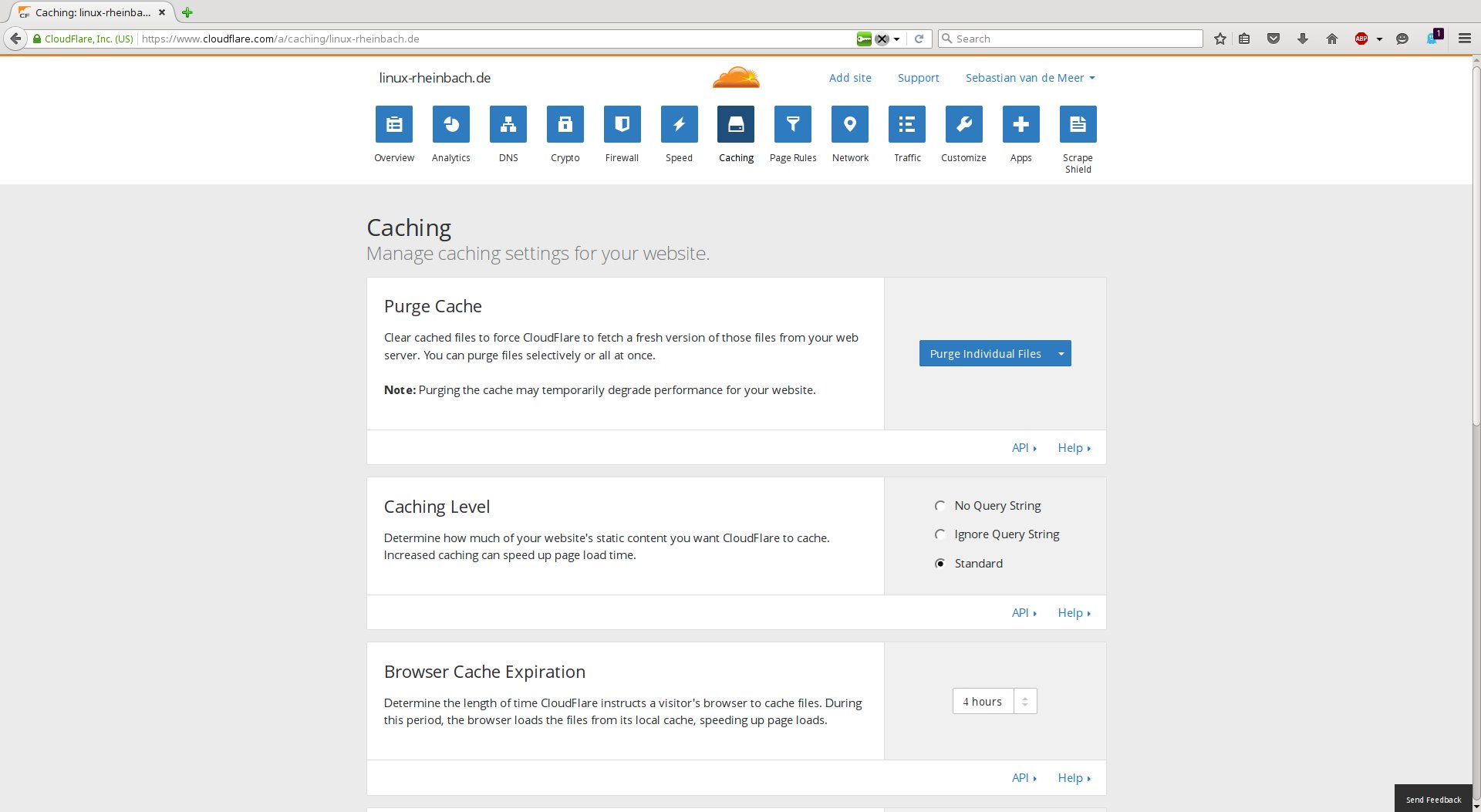Open the chat bubble toolbar icon
This screenshot has width=1481, height=812.
(1402, 39)
